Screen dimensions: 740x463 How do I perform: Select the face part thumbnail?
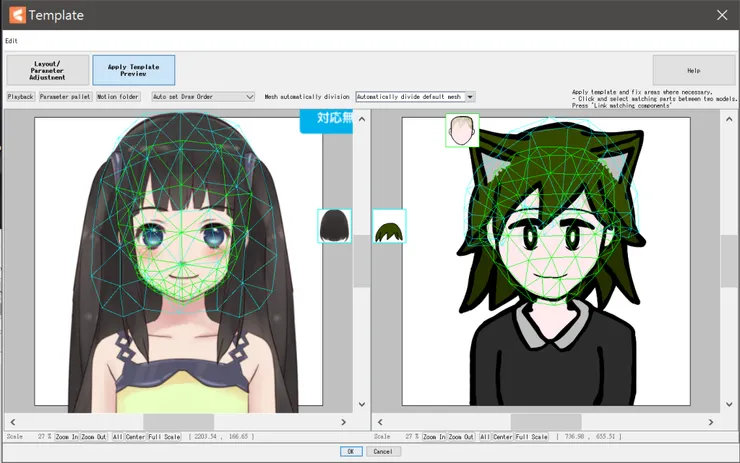click(462, 130)
